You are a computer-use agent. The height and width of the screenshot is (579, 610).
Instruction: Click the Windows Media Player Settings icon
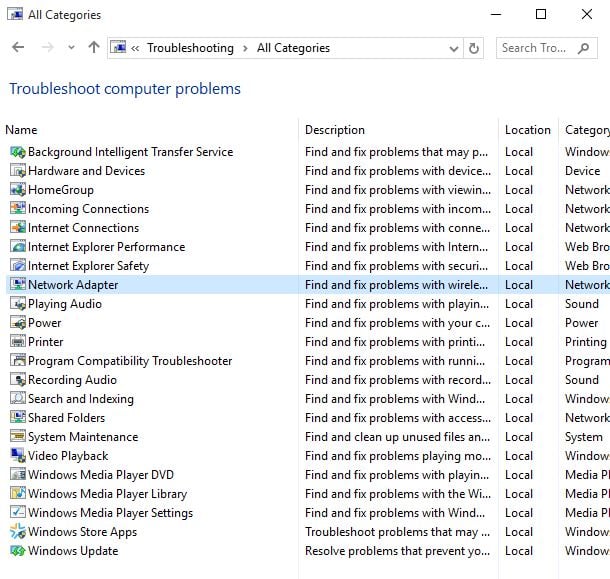[x=18, y=512]
